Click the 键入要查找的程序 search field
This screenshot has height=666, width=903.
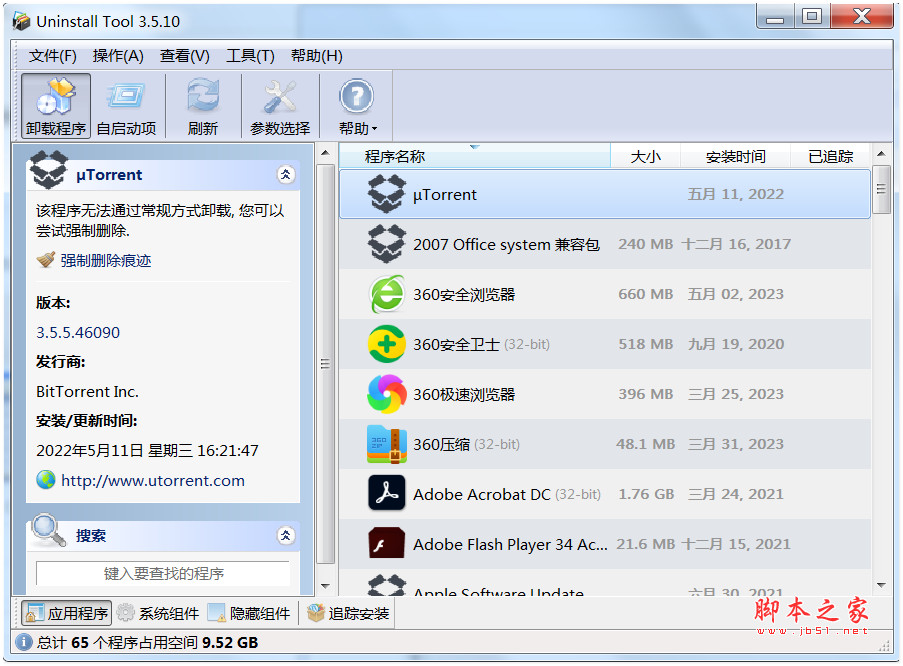tap(163, 573)
